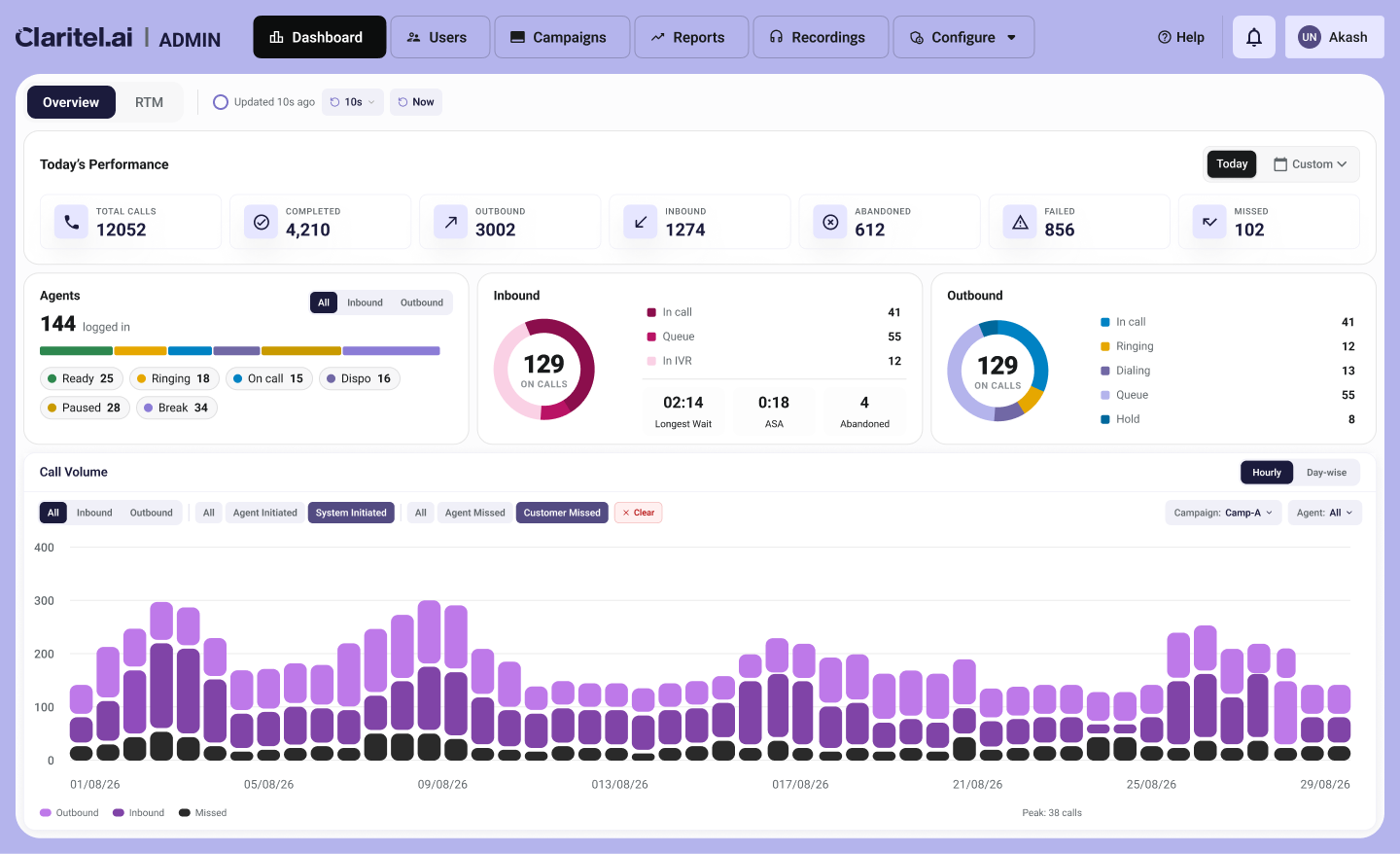
Task: Select Hourly view in Call Volume
Action: pyautogui.click(x=1267, y=473)
